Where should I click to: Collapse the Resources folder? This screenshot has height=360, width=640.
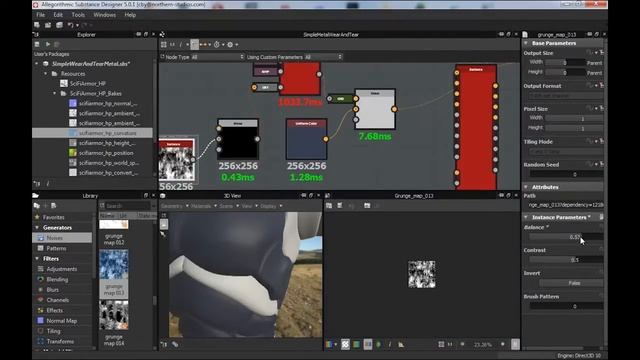tap(46, 74)
